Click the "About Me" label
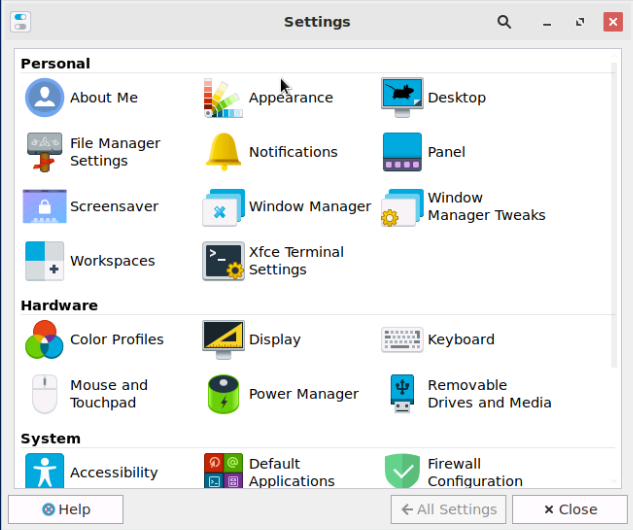 click(x=104, y=98)
